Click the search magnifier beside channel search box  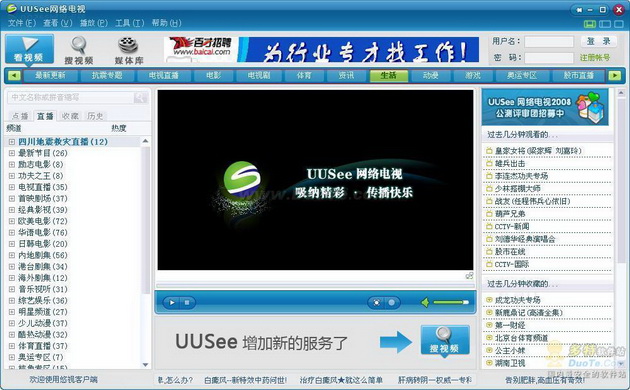tap(140, 98)
